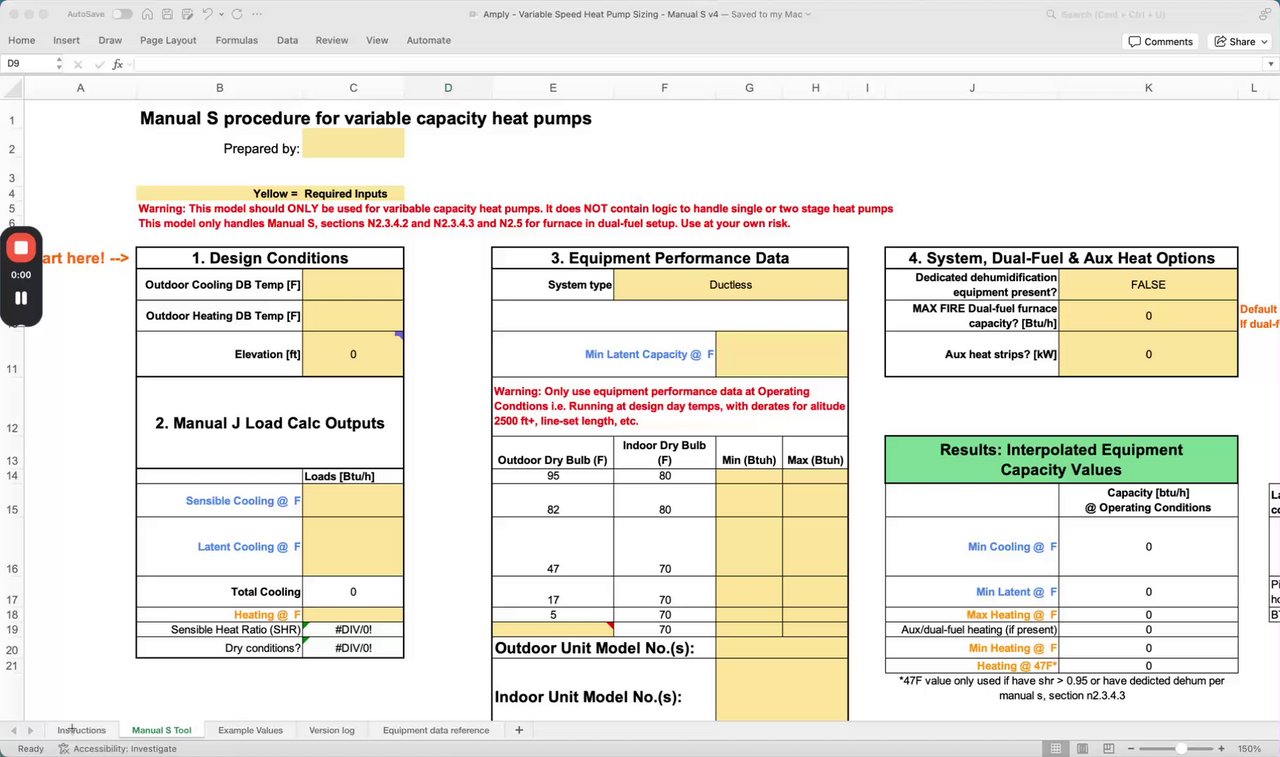This screenshot has width=1280, height=757.
Task: Select column header D
Action: [x=448, y=88]
